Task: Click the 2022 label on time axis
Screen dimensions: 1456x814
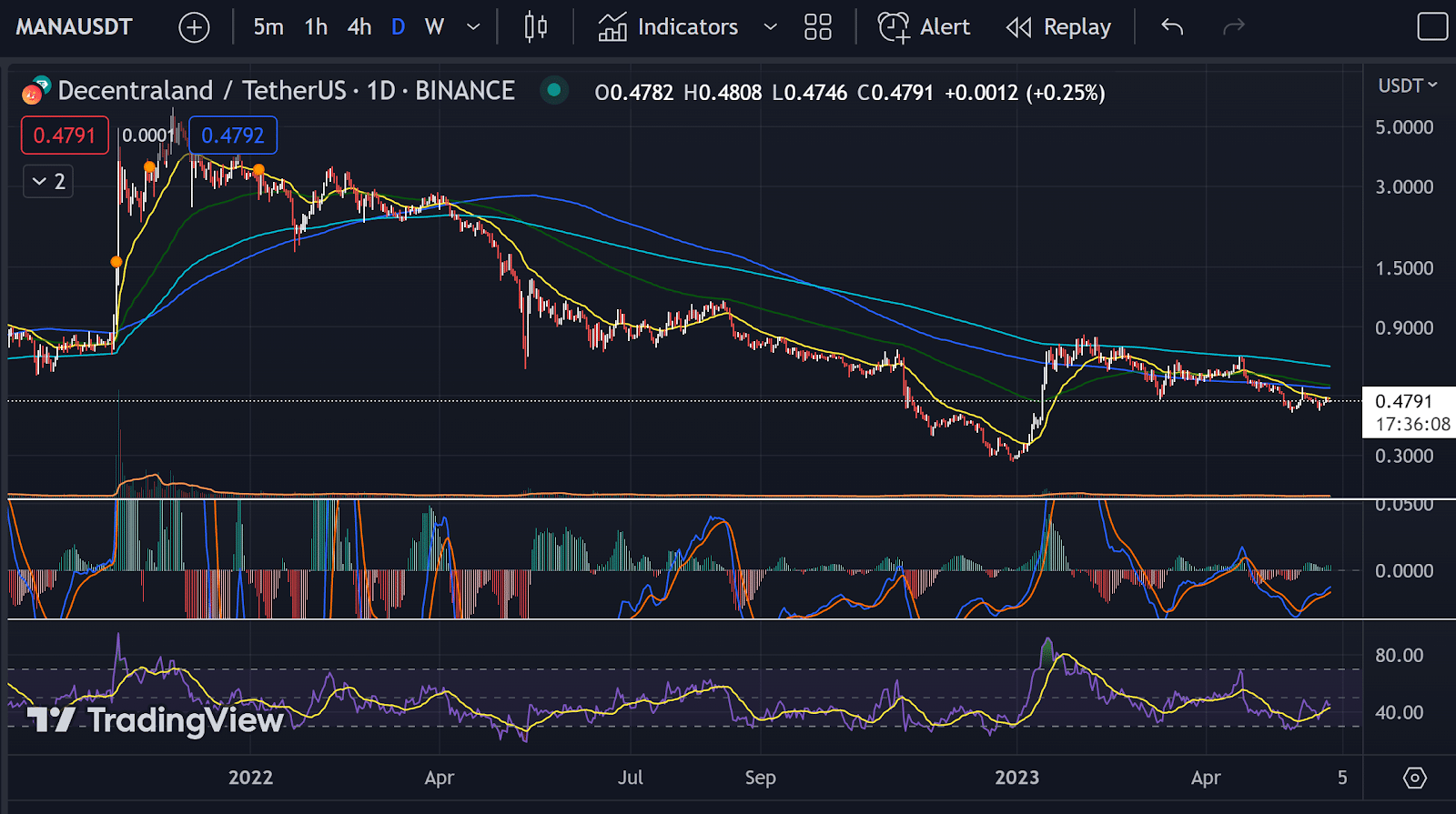Action: click(x=250, y=778)
